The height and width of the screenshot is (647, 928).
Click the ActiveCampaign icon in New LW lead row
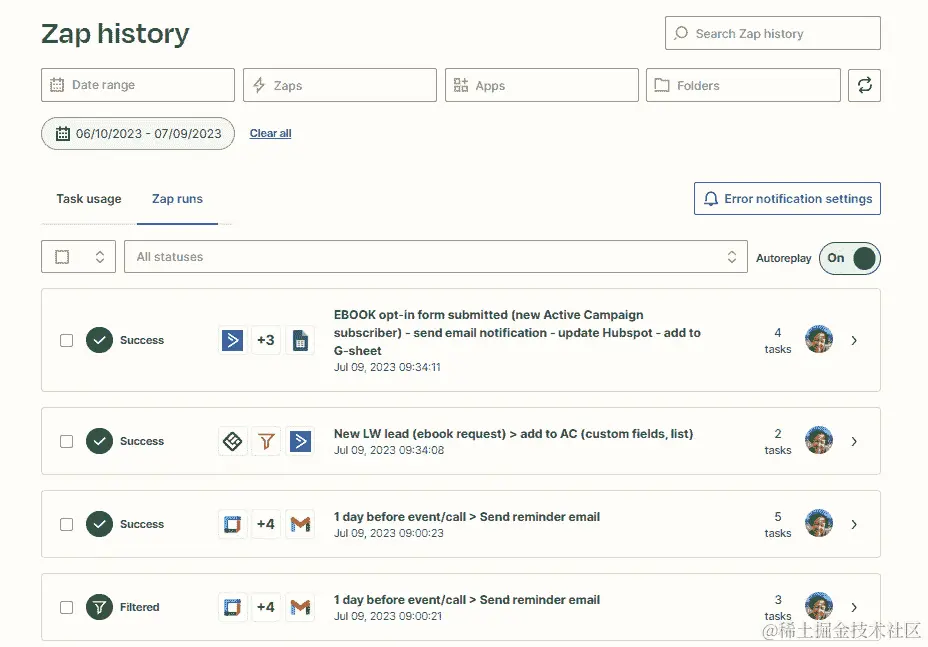[x=300, y=441]
